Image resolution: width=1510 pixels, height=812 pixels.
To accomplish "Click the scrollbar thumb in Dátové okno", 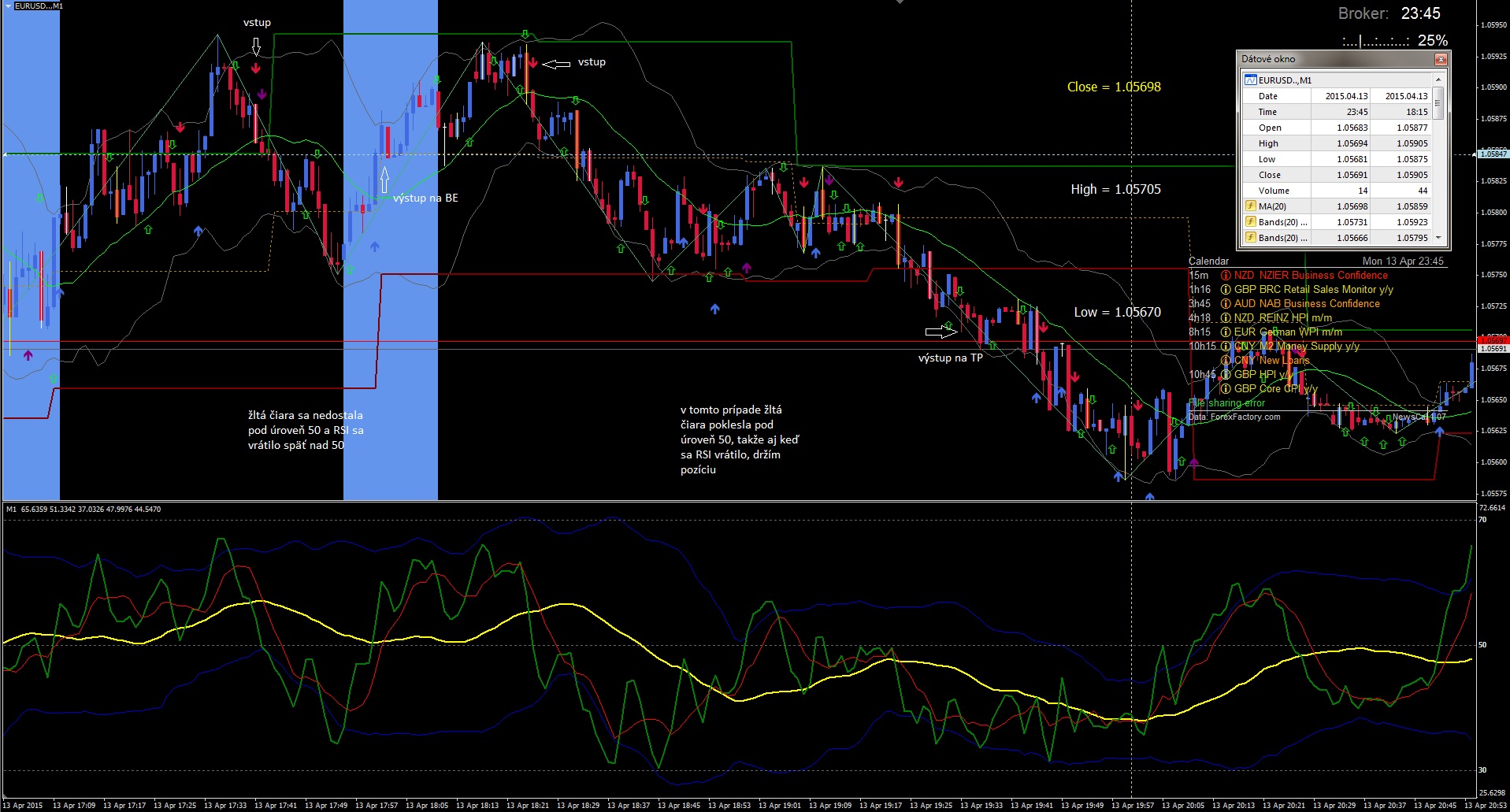I will pyautogui.click(x=1438, y=103).
